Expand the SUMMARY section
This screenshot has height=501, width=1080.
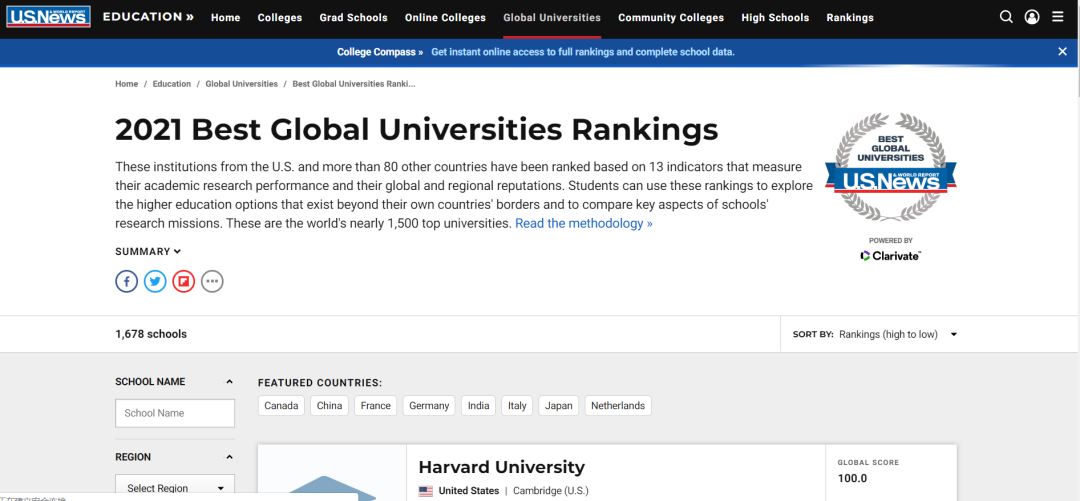[148, 252]
